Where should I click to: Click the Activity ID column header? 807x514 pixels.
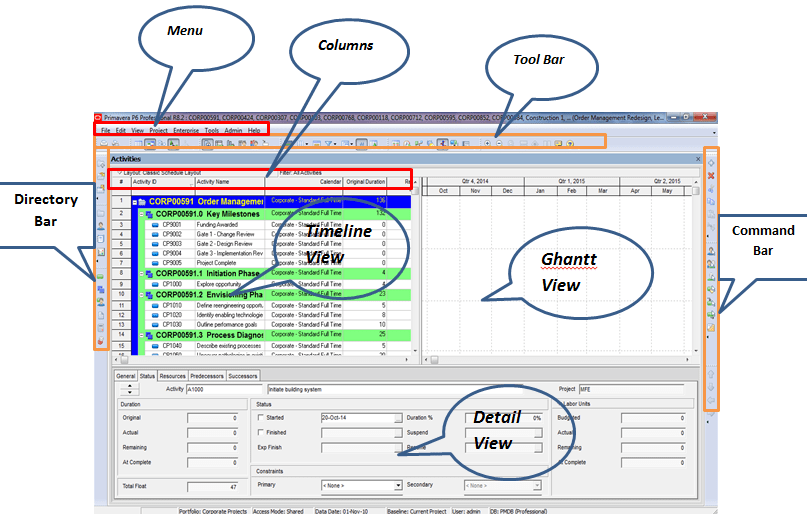coord(163,182)
